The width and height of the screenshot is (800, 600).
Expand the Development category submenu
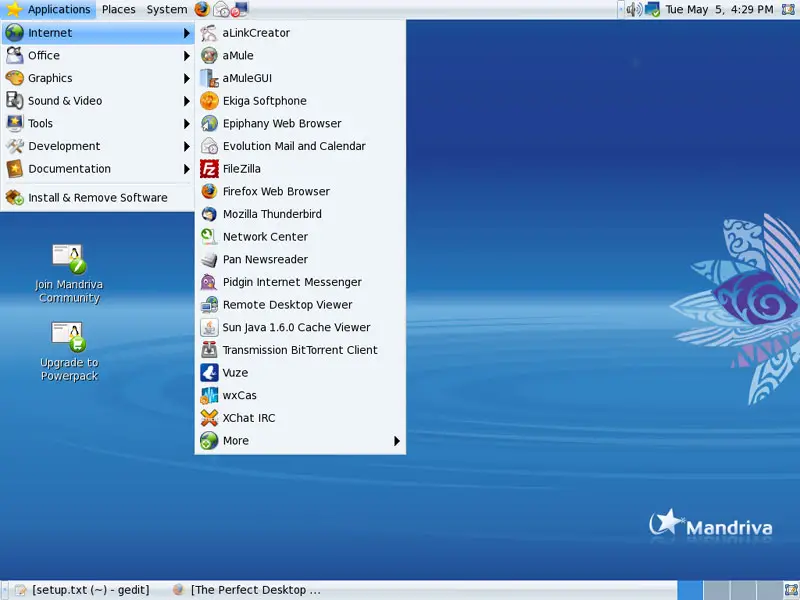pos(98,146)
